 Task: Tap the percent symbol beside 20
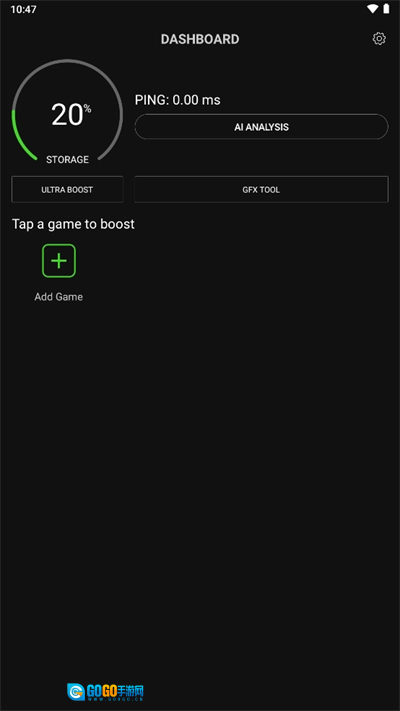[87, 108]
